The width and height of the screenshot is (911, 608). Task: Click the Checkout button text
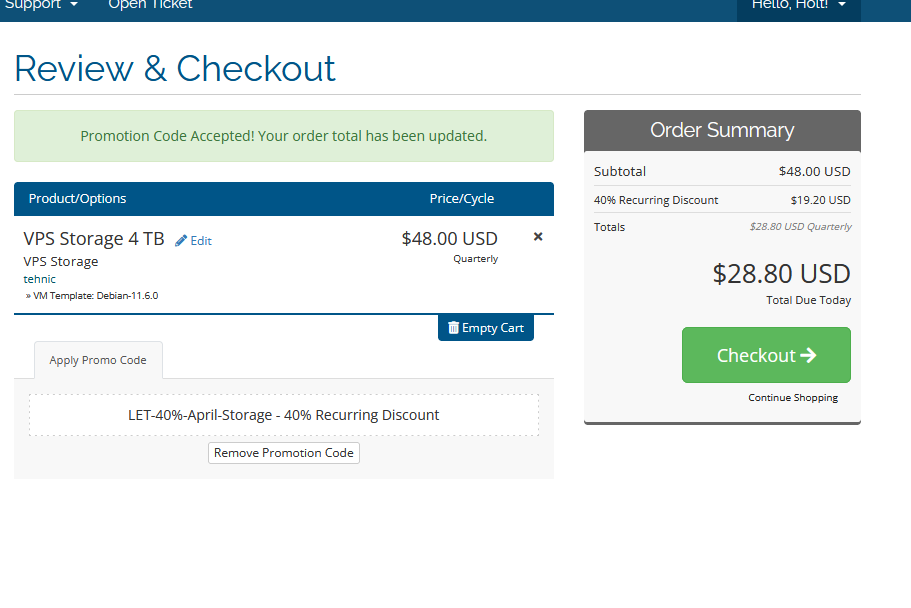pos(756,355)
